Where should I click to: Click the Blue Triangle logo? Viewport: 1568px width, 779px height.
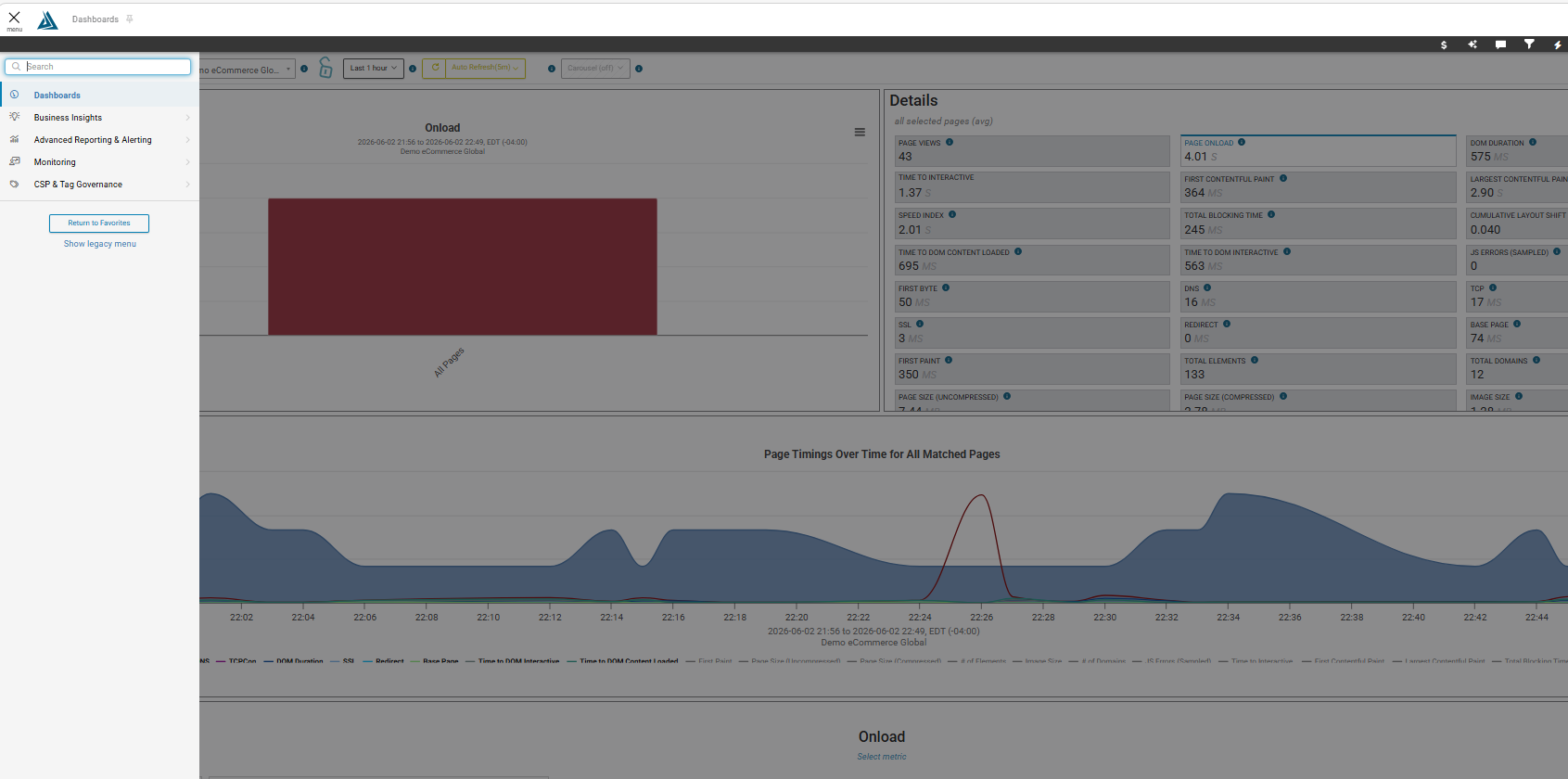tap(47, 20)
